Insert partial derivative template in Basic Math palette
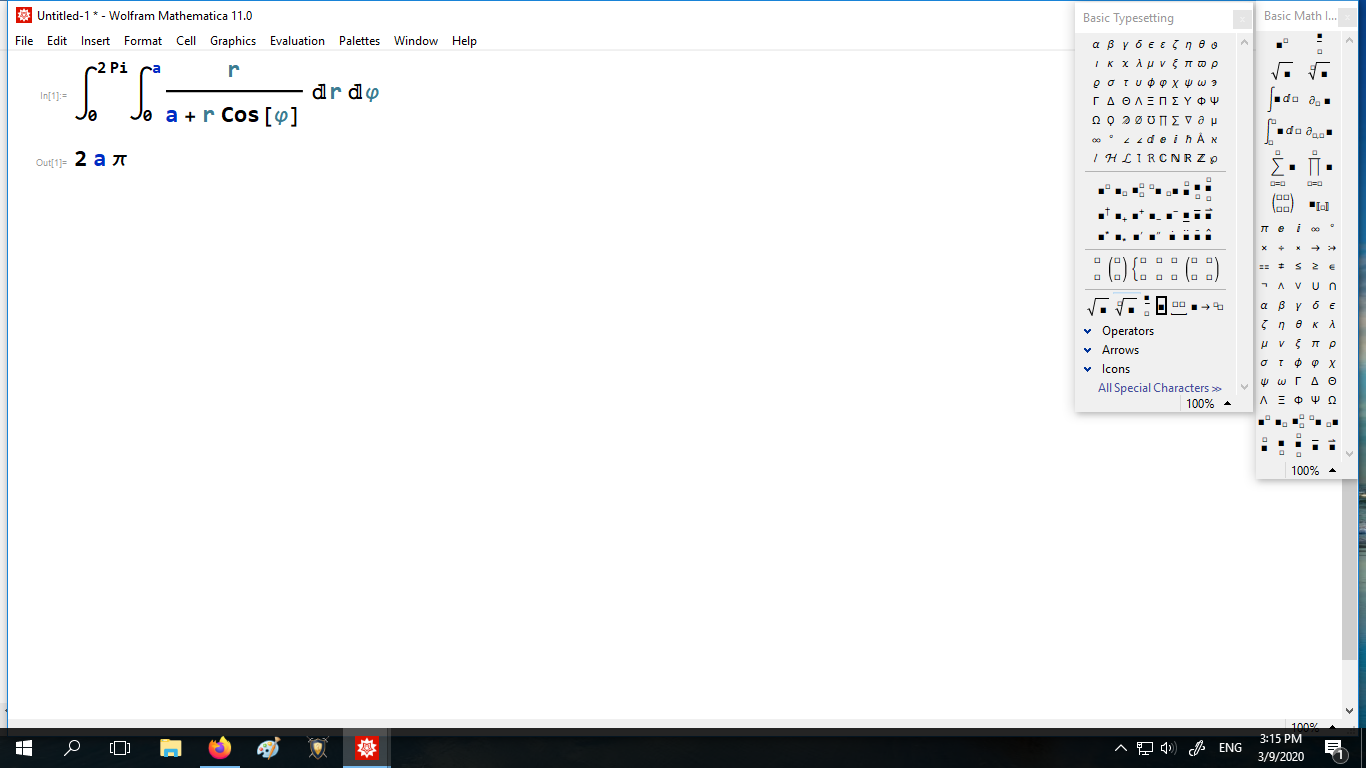 click(x=1320, y=100)
